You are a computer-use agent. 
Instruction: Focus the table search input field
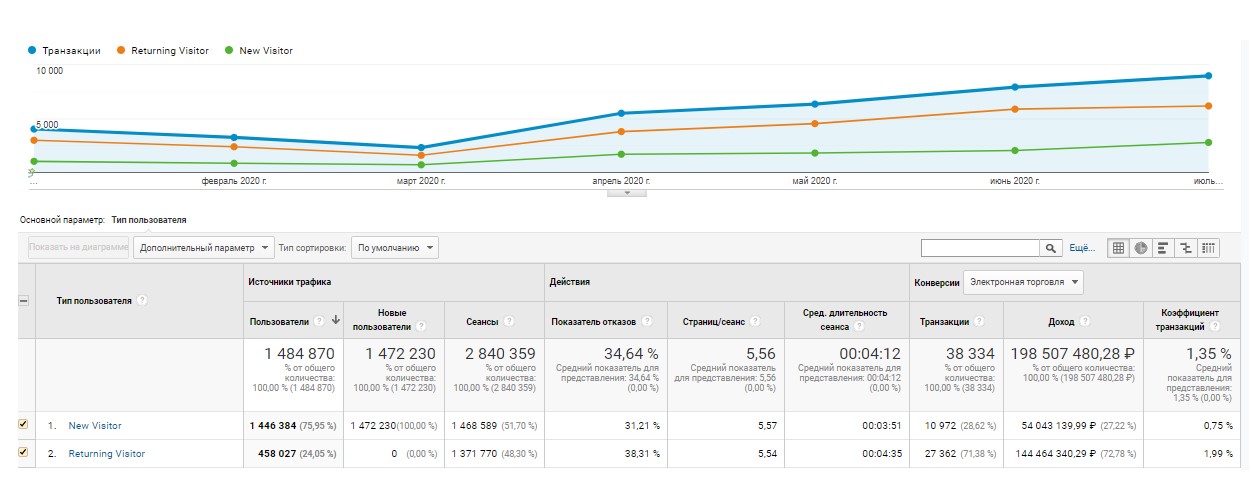click(980, 248)
